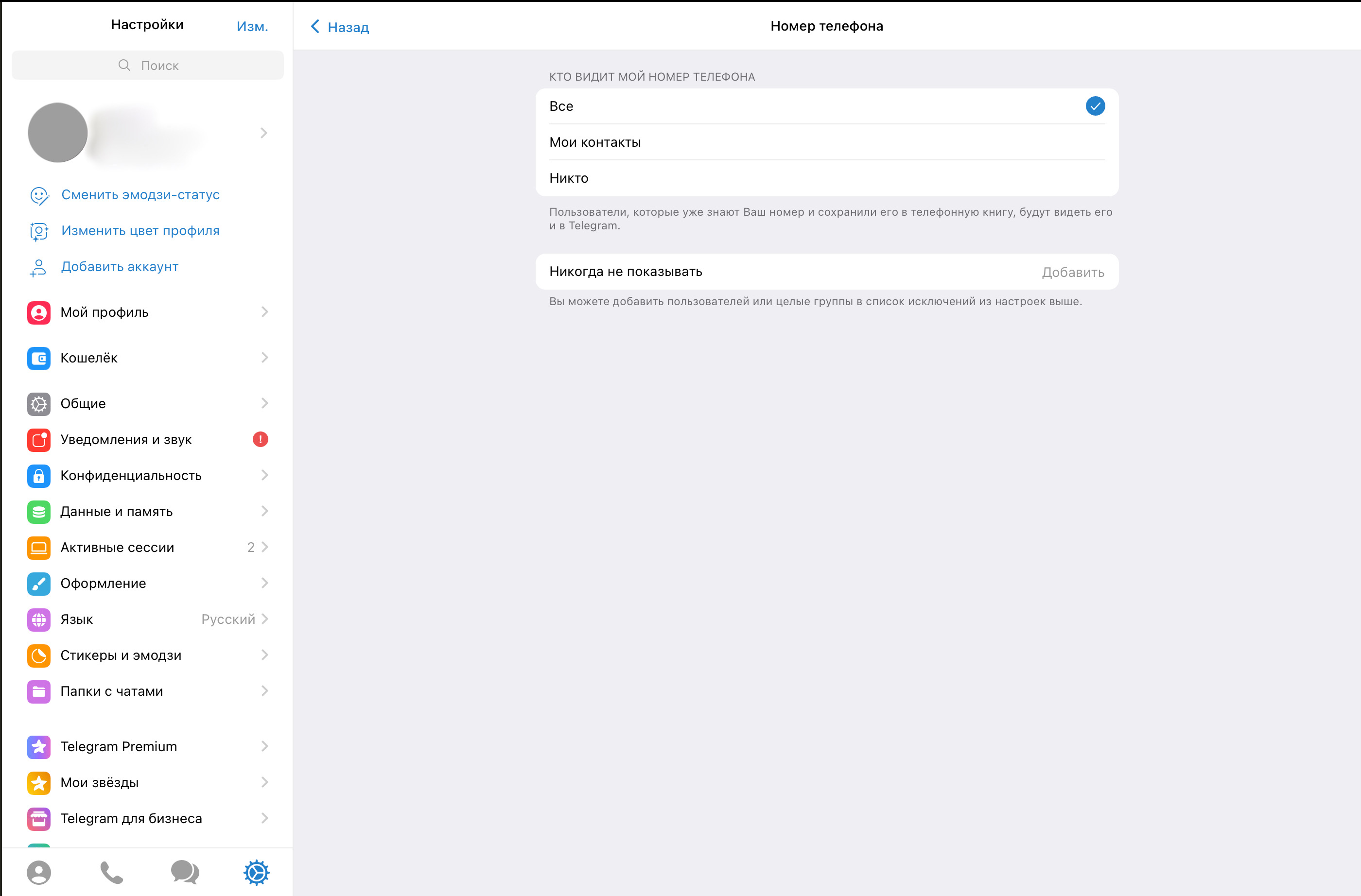Go back with the Назад button
Screen dimensions: 1361x896
click(x=340, y=27)
